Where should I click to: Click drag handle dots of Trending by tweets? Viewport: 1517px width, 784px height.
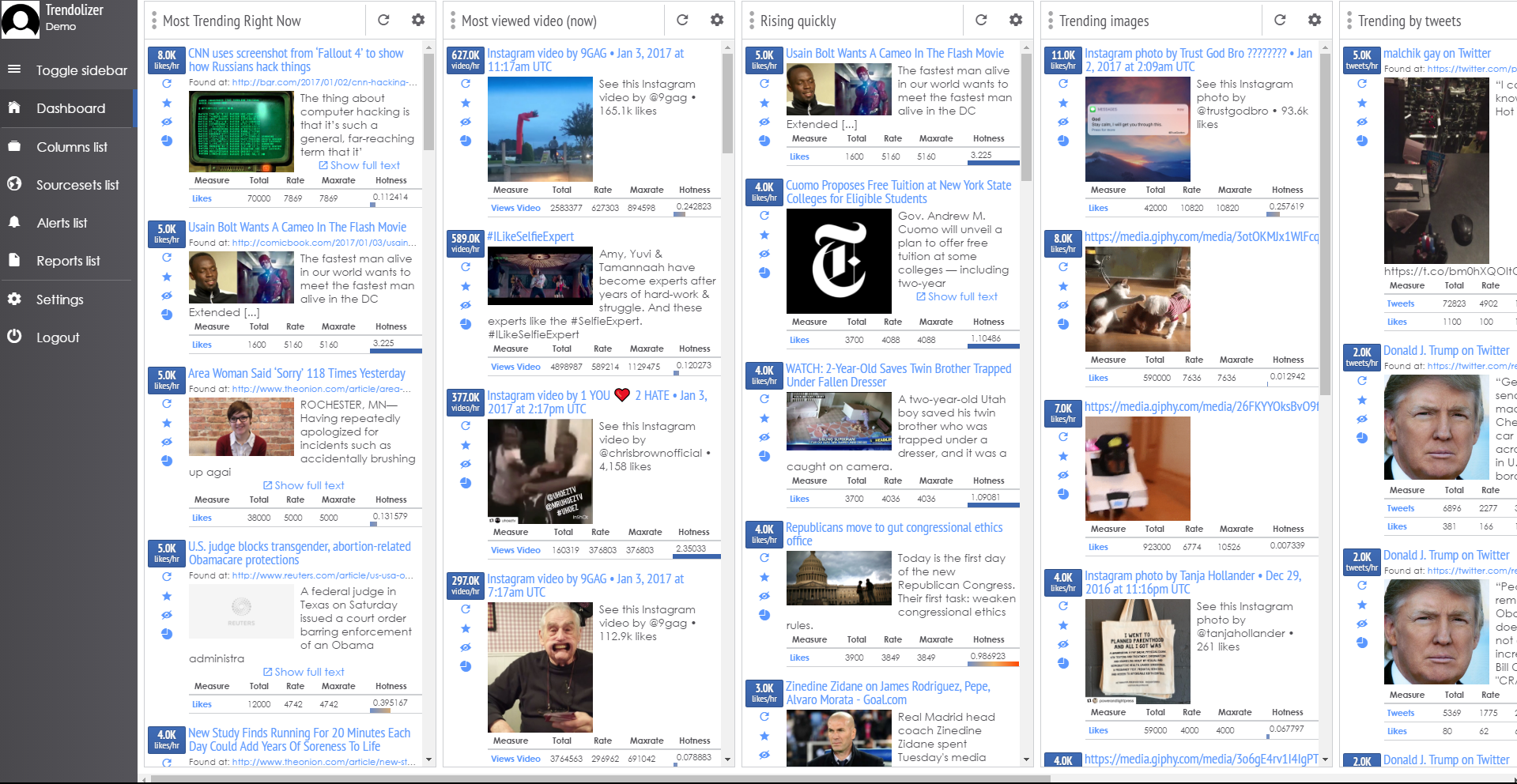tap(1349, 21)
